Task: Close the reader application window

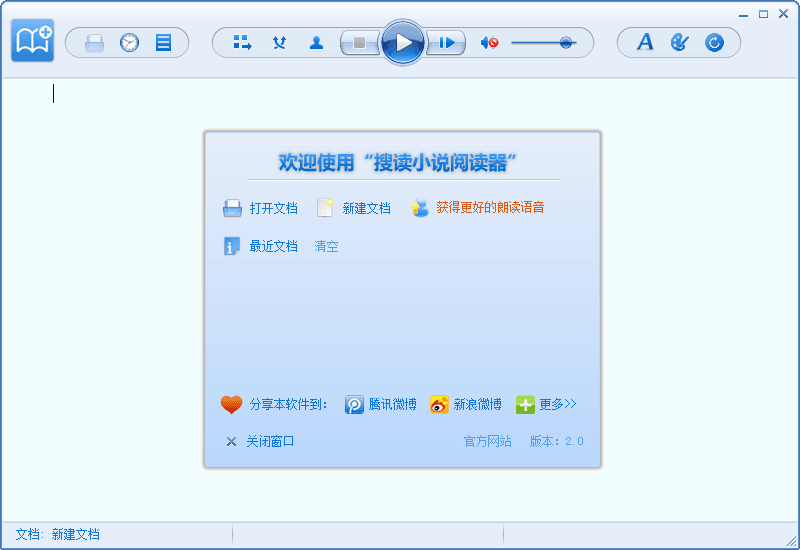Action: [783, 14]
